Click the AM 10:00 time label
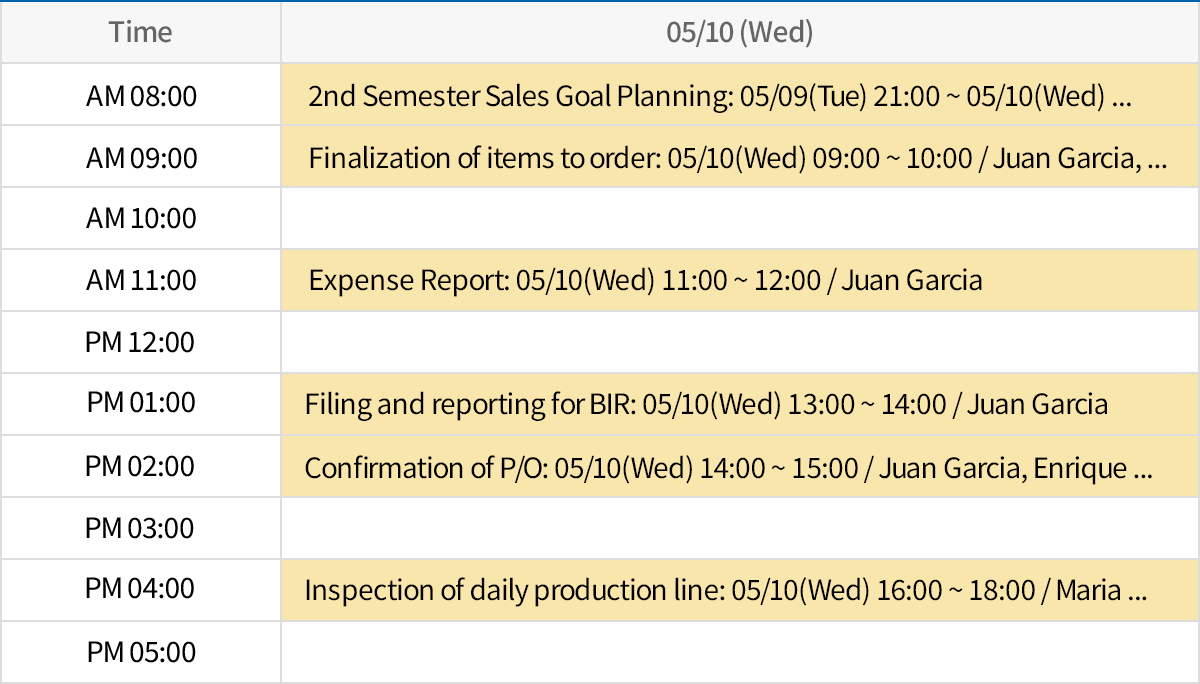 point(140,218)
